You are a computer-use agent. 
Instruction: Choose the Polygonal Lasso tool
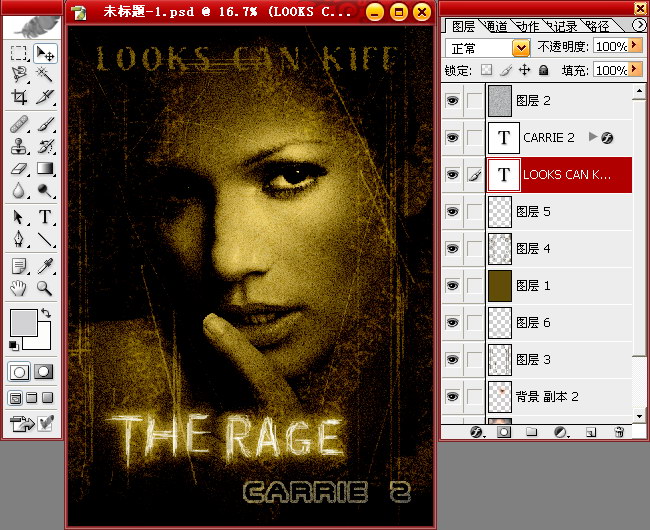coord(18,75)
